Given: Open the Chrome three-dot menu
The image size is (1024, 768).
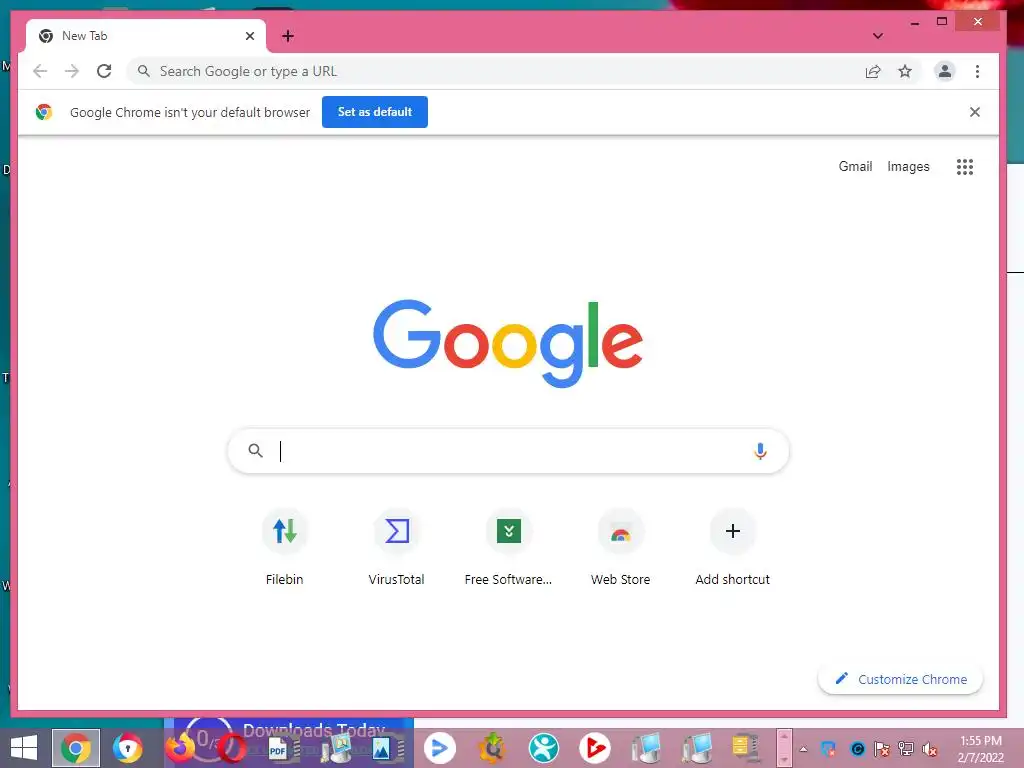Looking at the screenshot, I should click(x=977, y=71).
